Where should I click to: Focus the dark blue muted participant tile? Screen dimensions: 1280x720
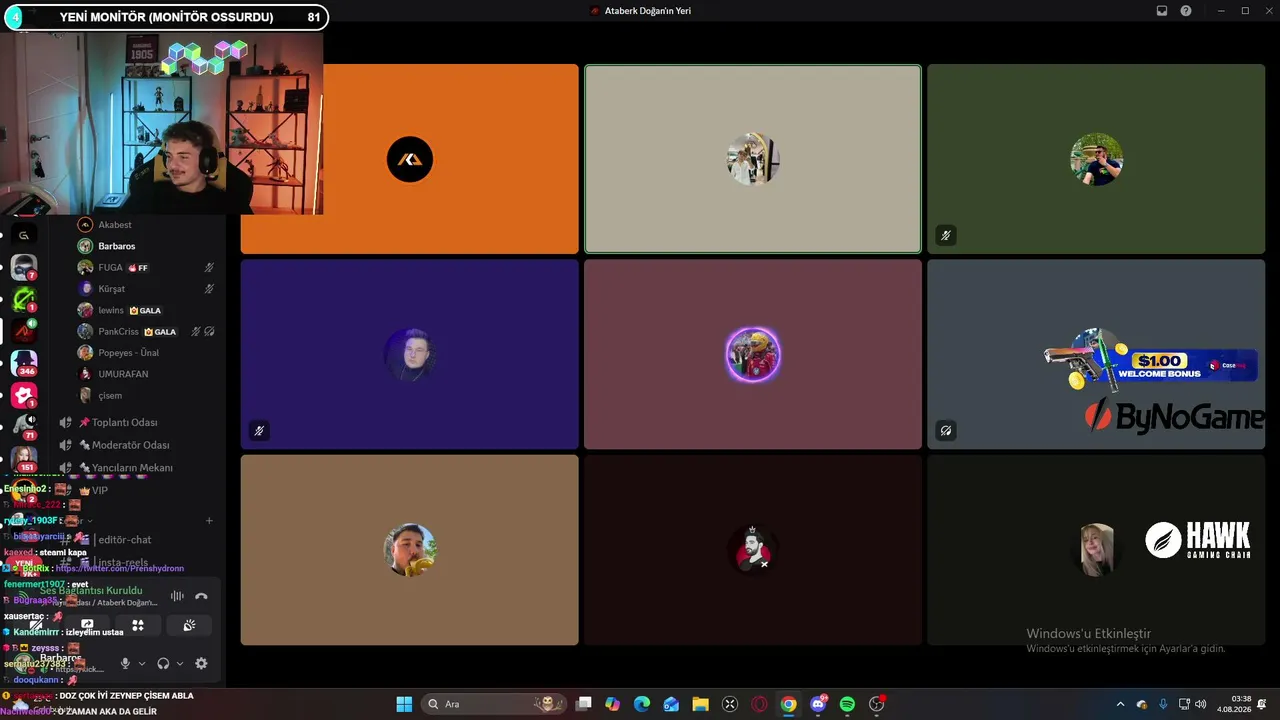point(410,355)
